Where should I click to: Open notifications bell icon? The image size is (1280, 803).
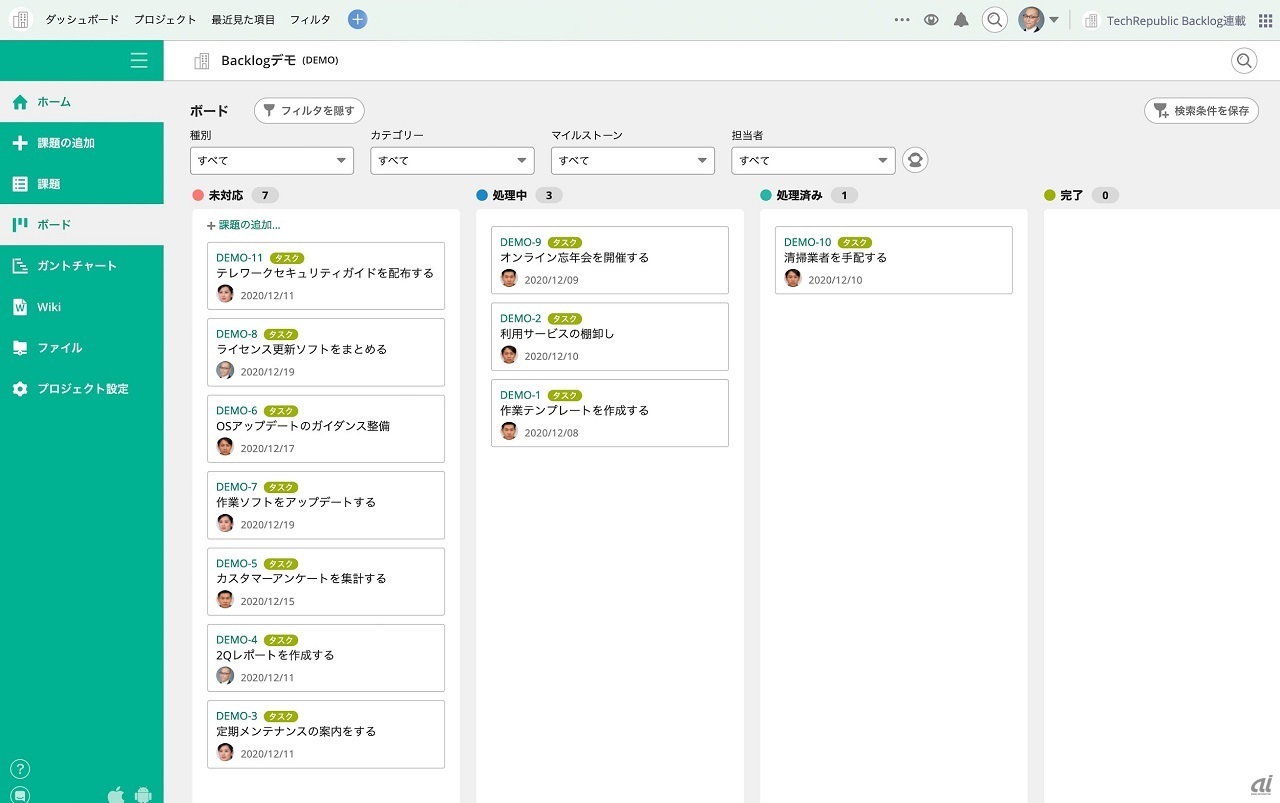pyautogui.click(x=961, y=19)
